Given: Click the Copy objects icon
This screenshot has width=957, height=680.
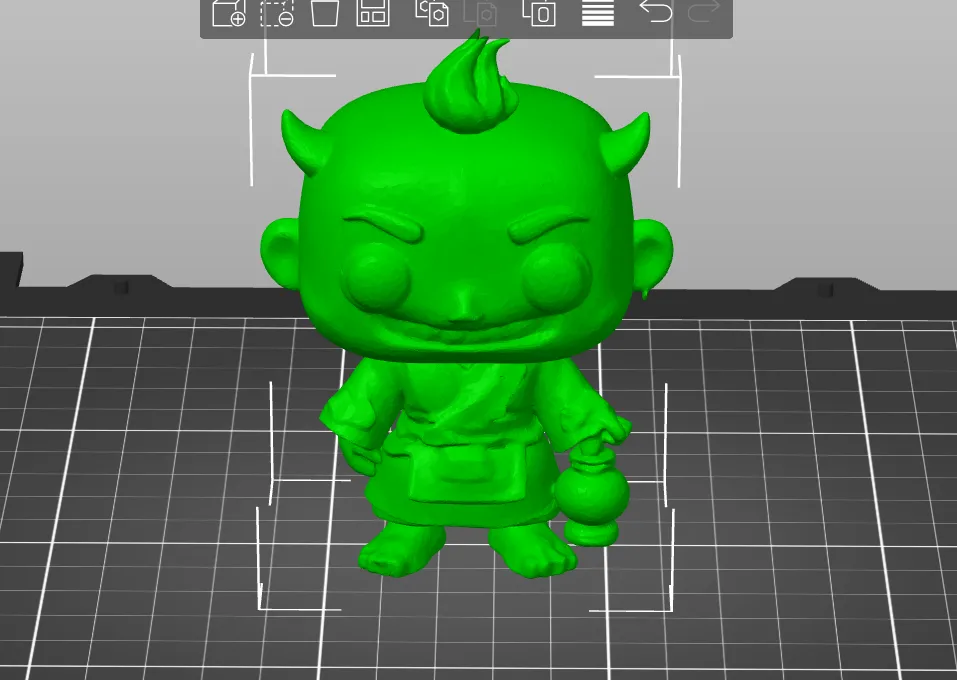Looking at the screenshot, I should pyautogui.click(x=432, y=12).
